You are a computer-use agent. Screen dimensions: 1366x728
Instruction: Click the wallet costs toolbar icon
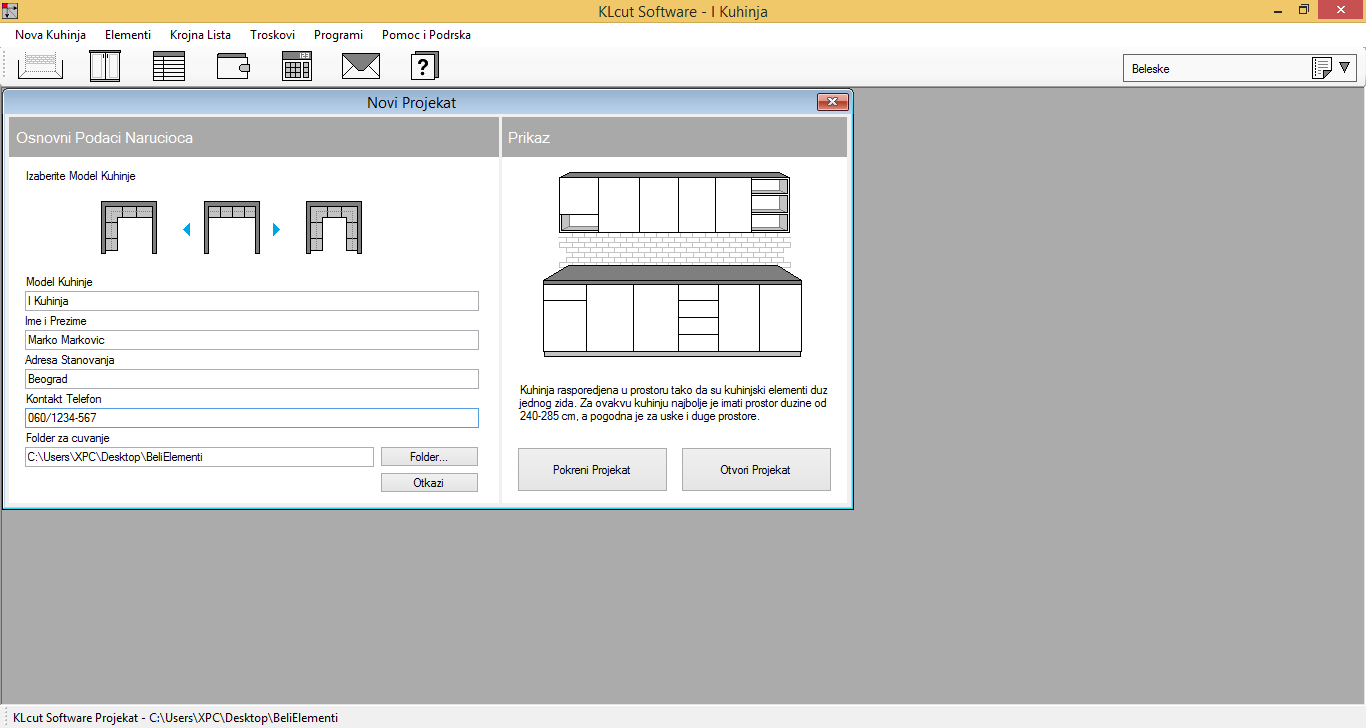coord(233,67)
